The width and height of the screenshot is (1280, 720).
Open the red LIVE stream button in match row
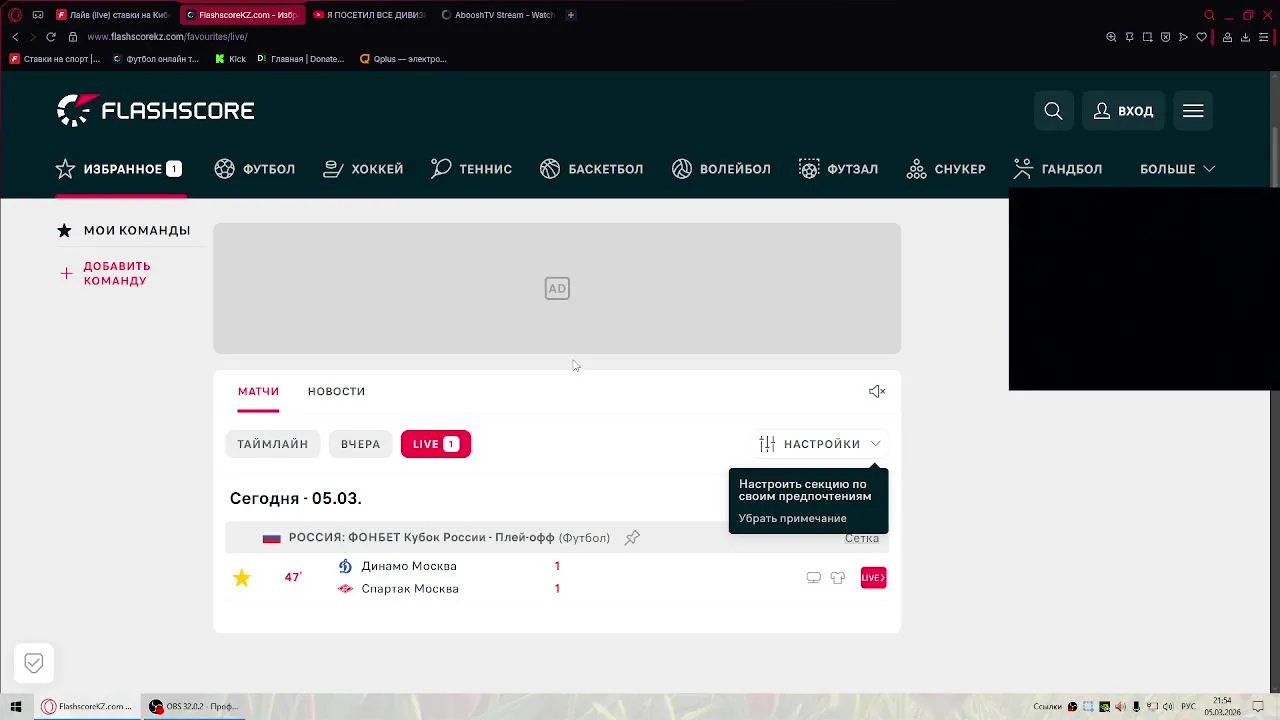[x=873, y=578]
